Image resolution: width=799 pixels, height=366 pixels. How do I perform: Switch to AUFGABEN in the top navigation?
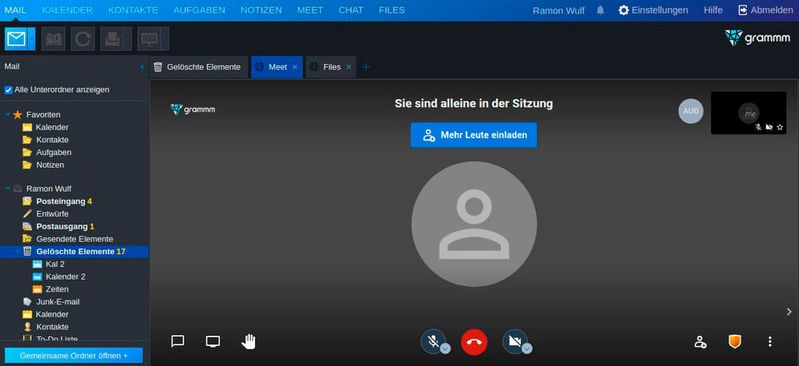point(199,10)
